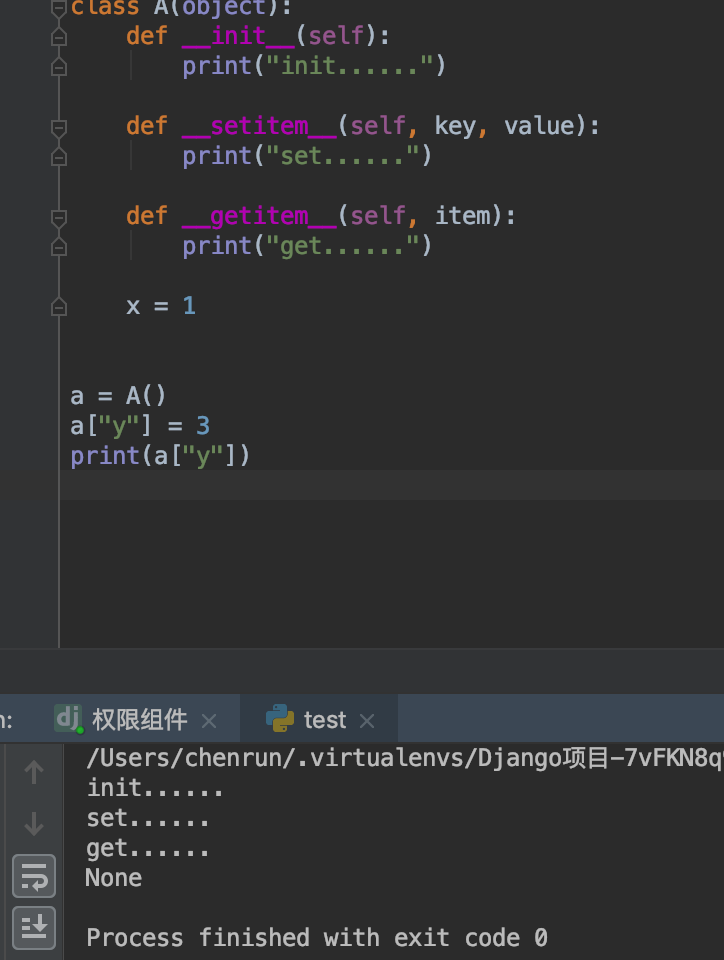Click fold end marker beside print("init......")
Viewport: 724px width, 960px height.
[x=59, y=66]
